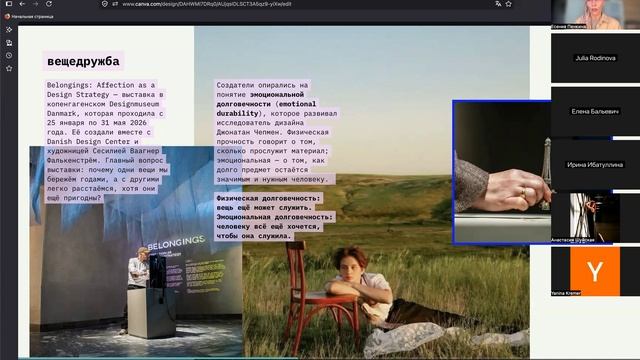Image resolution: width=640 pixels, height=360 pixels.
Task: Select the Анастасия Шуйская video tile
Action: [x=596, y=218]
